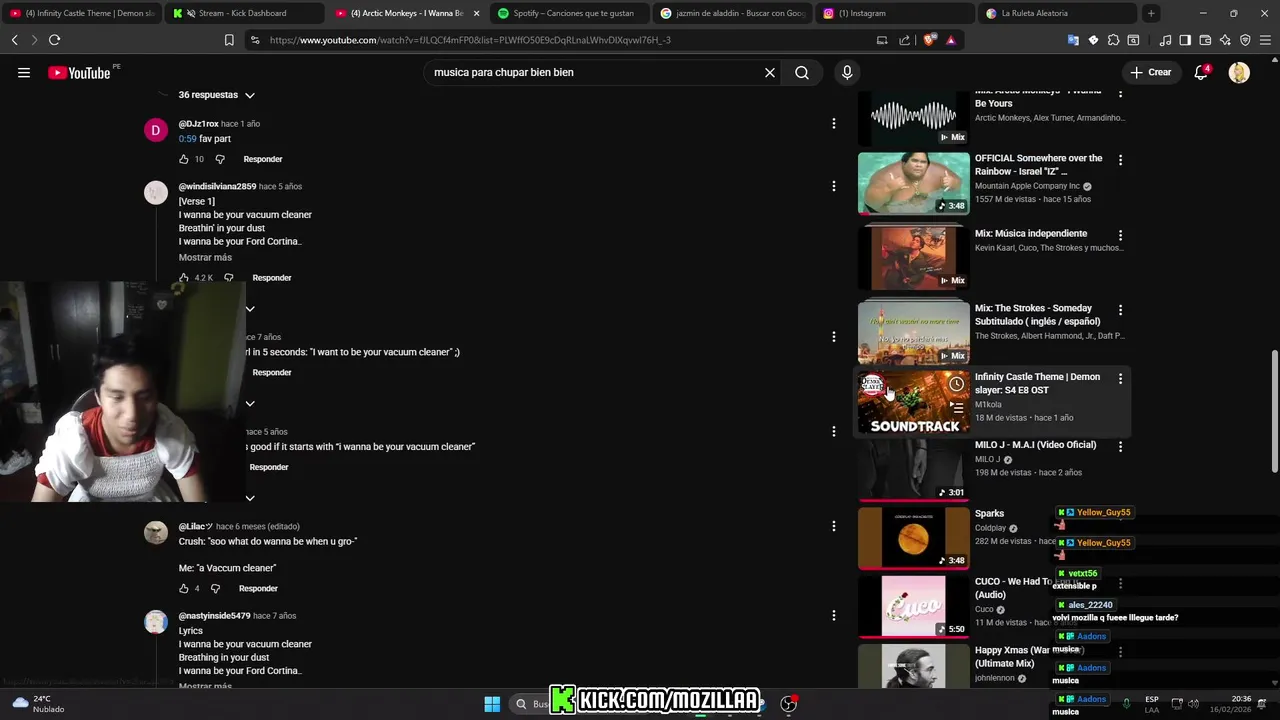Image resolution: width=1280 pixels, height=720 pixels.
Task: Open options for the @nastyinside5479 comment
Action: (x=833, y=615)
